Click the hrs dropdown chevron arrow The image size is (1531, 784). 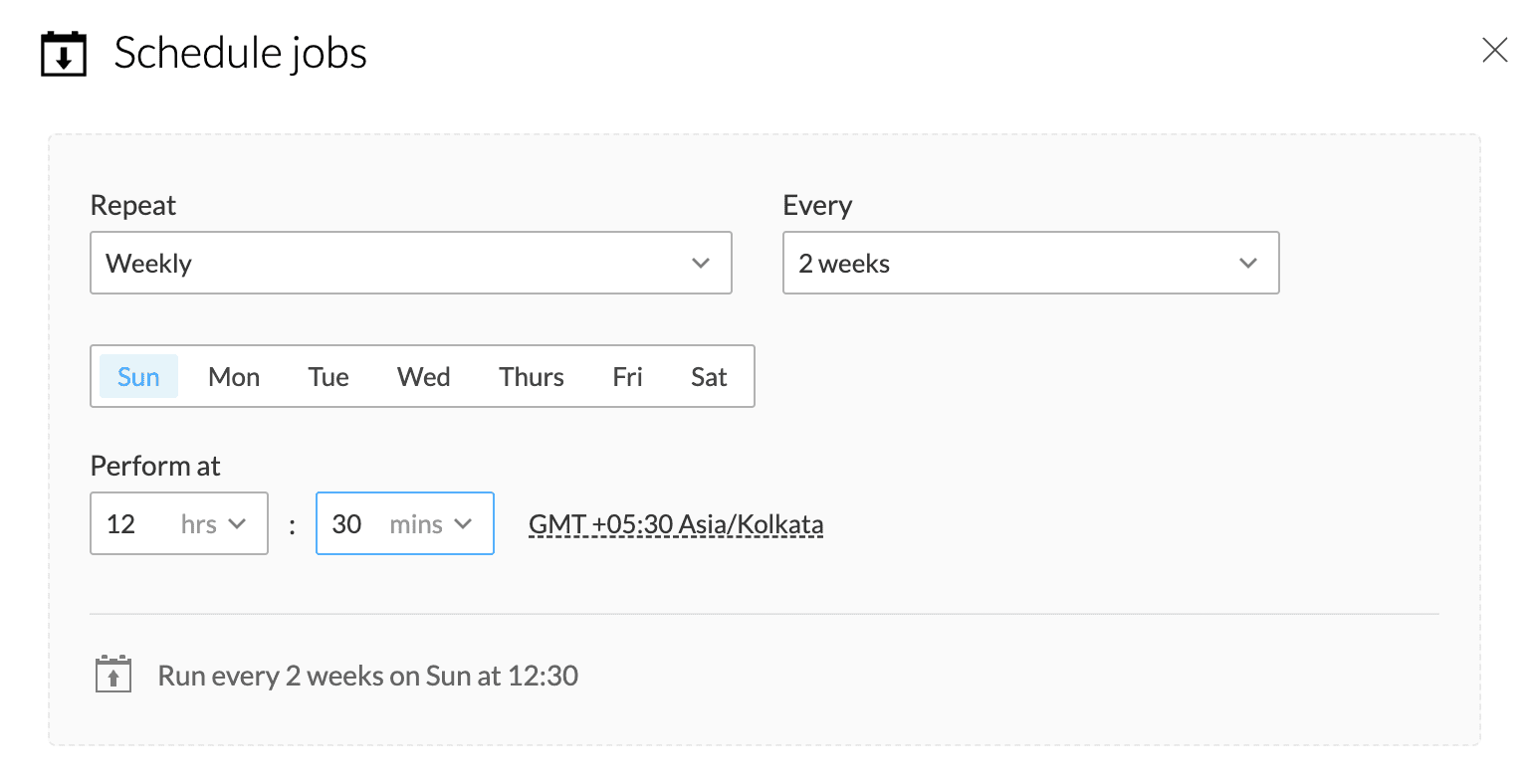point(237,523)
